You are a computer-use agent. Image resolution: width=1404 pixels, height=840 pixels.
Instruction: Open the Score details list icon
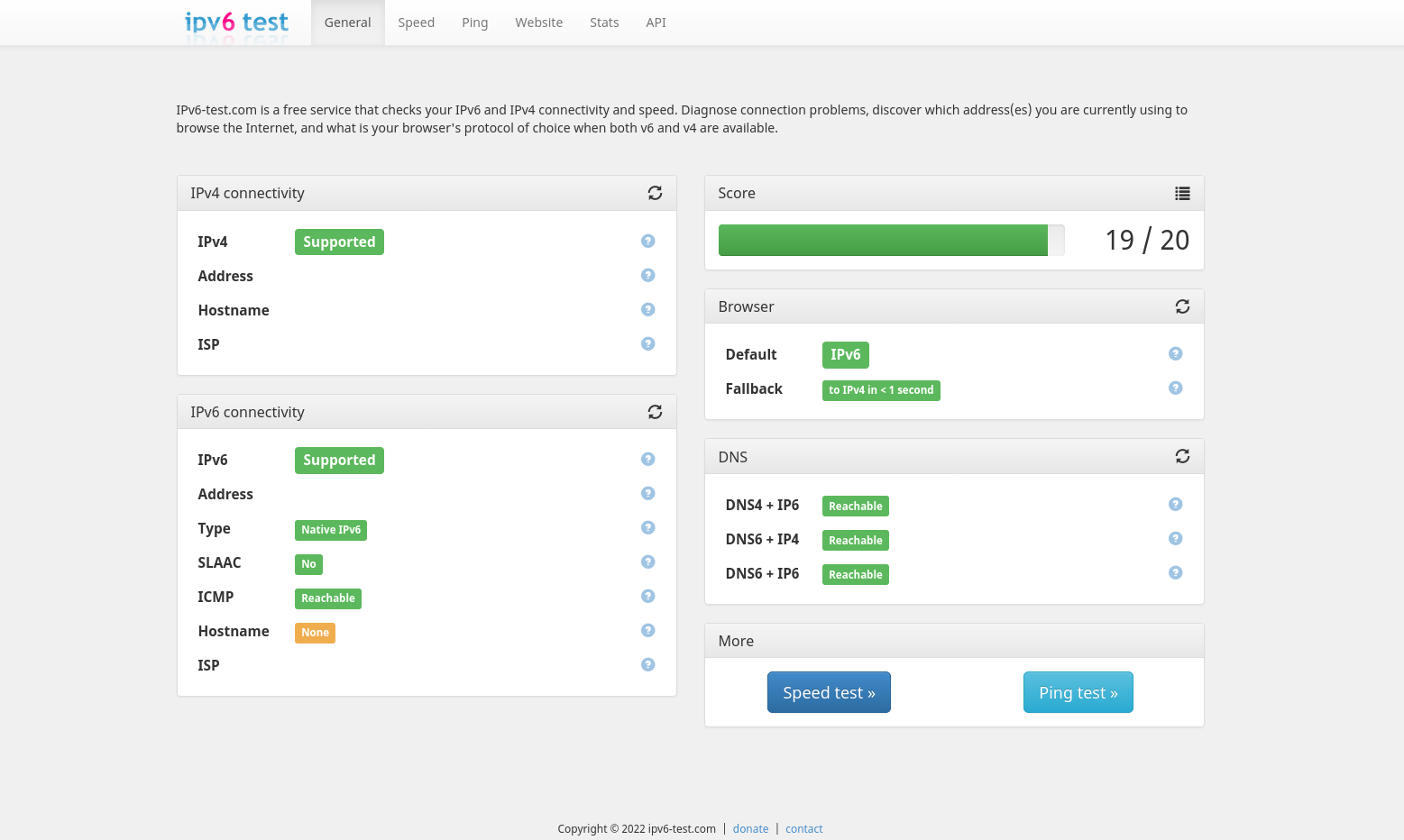[x=1182, y=193]
